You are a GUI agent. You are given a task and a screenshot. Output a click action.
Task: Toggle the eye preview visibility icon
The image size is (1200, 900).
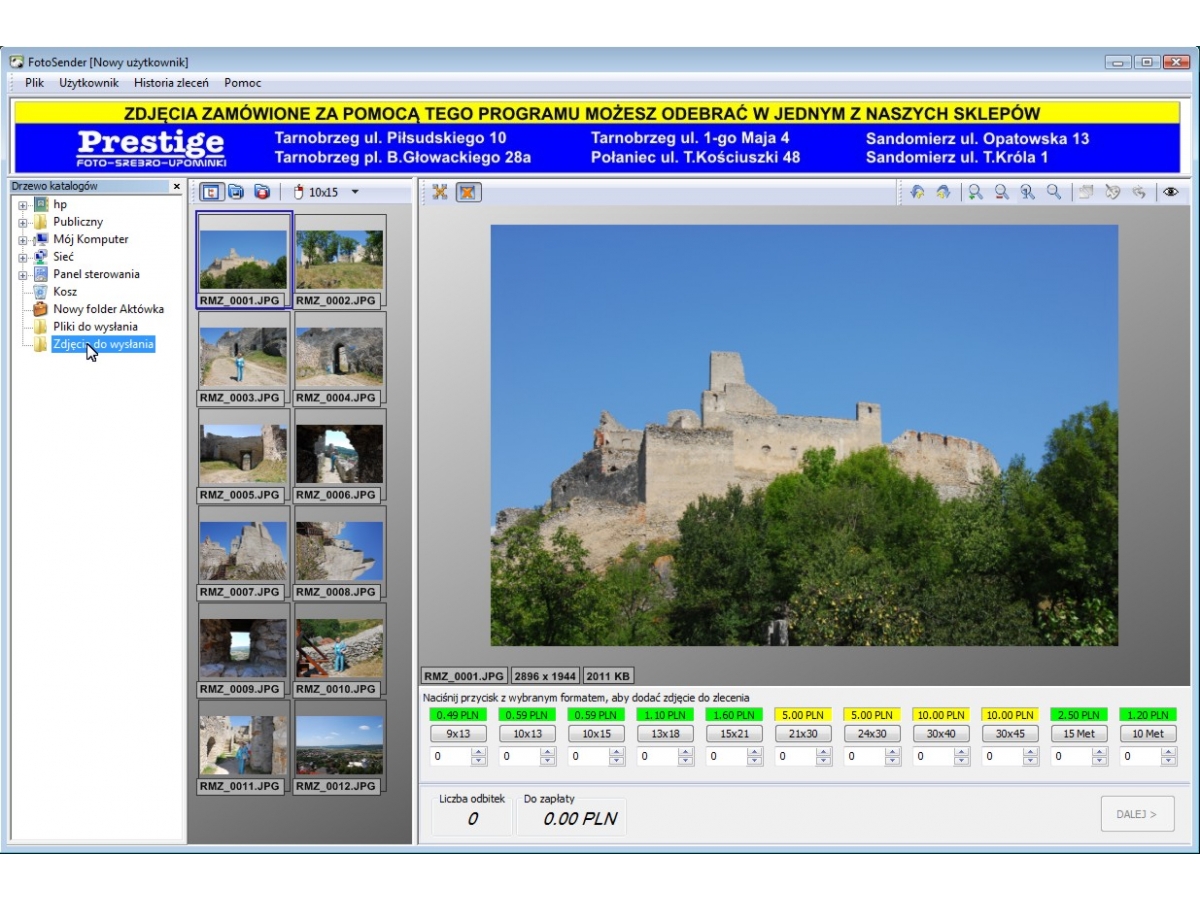(1171, 193)
